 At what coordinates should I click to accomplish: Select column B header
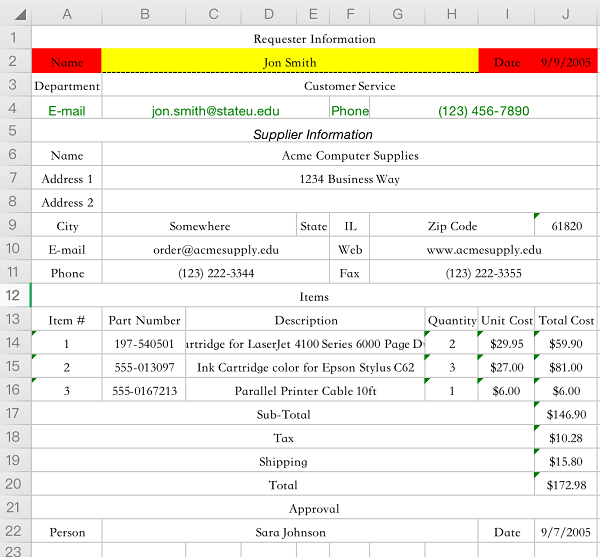(x=144, y=14)
